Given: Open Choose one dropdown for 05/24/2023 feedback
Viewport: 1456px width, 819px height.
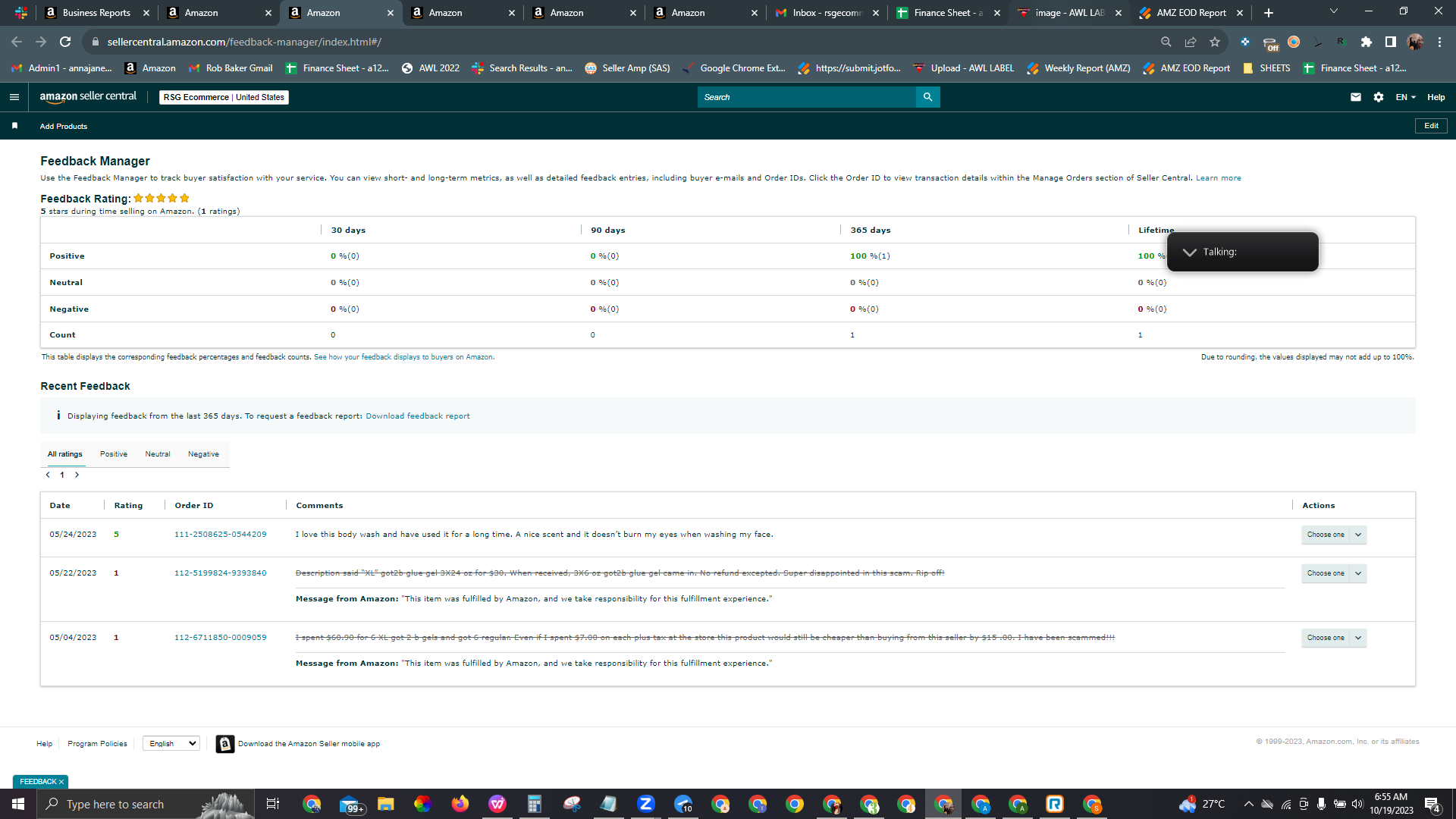Looking at the screenshot, I should pyautogui.click(x=1334, y=535).
